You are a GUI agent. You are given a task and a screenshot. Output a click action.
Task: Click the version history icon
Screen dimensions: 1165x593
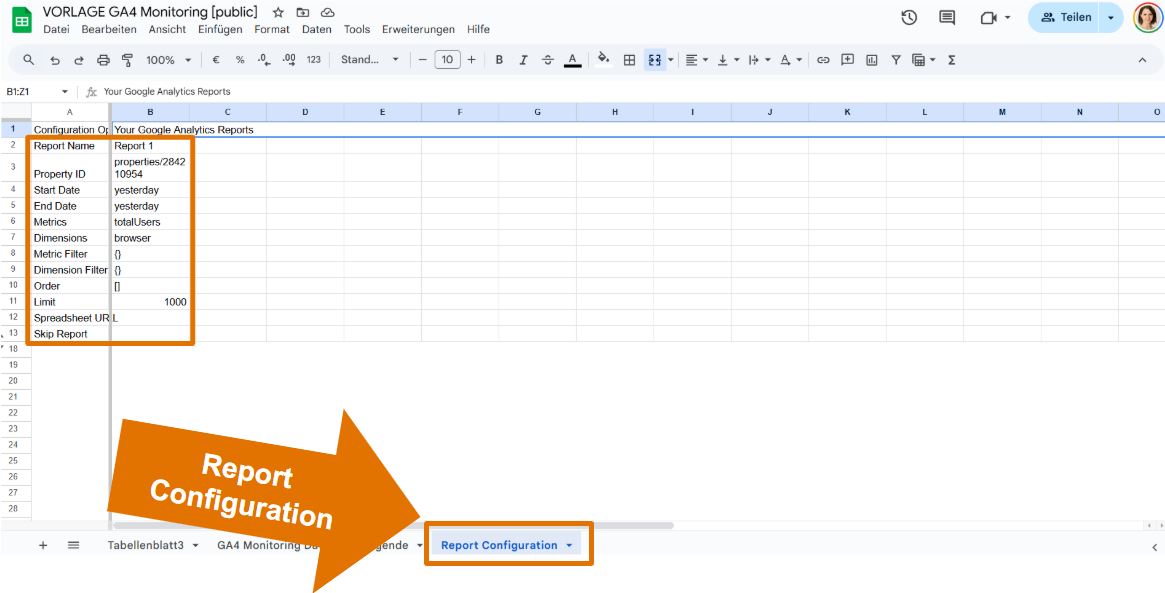click(x=907, y=19)
